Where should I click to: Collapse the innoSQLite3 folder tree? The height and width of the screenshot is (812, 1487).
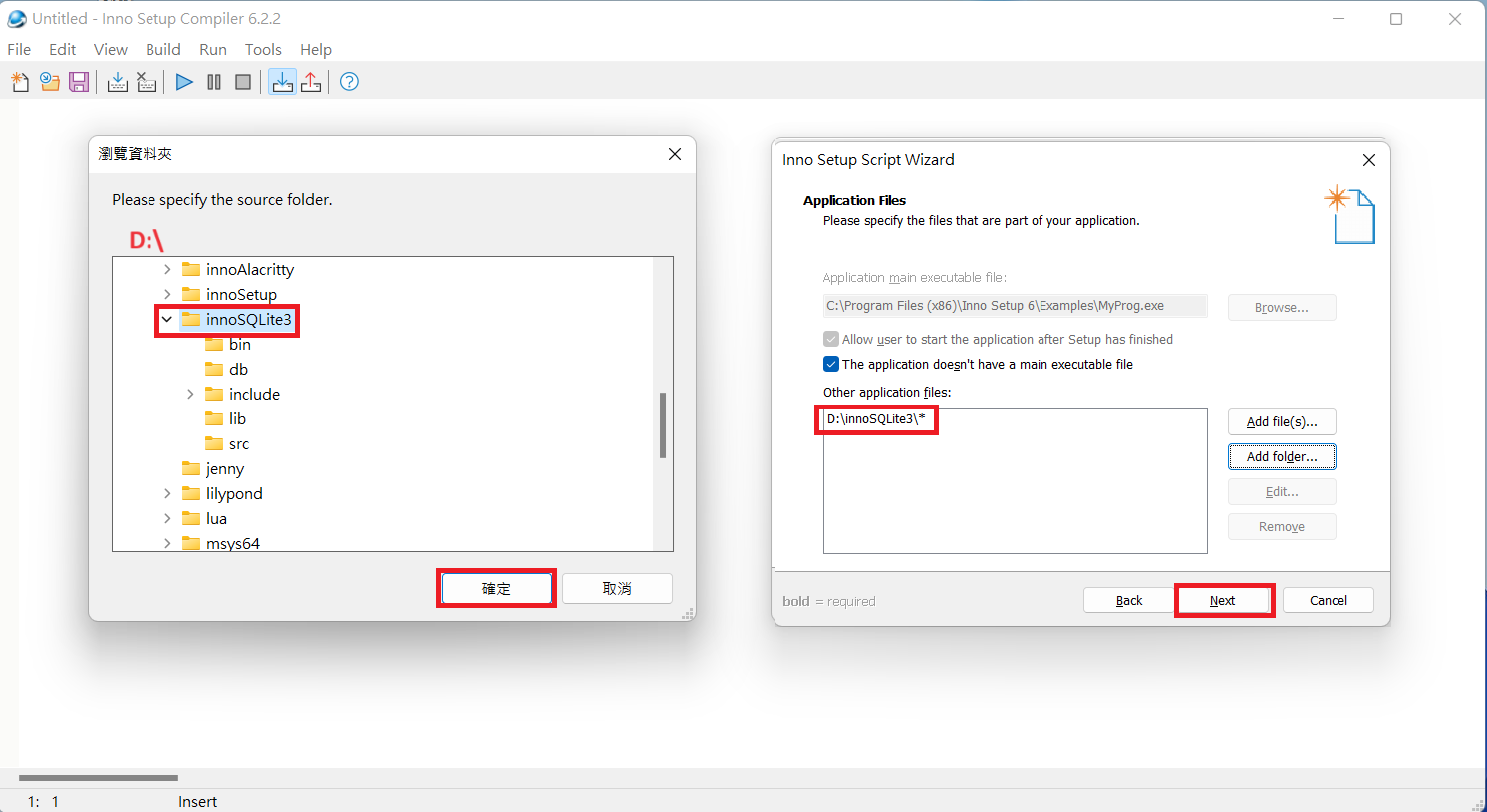166,319
